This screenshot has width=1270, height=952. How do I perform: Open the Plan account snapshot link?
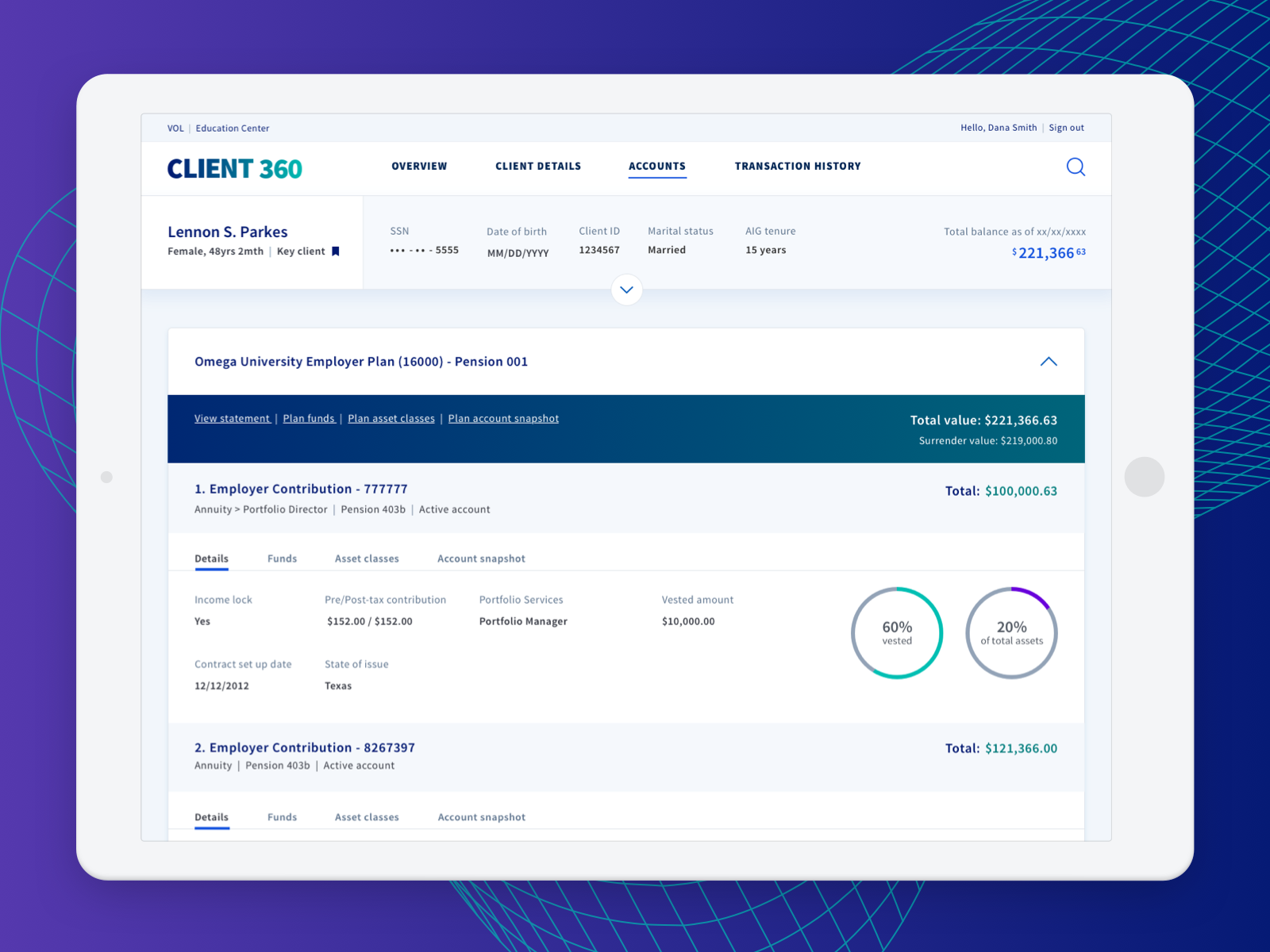pyautogui.click(x=503, y=418)
